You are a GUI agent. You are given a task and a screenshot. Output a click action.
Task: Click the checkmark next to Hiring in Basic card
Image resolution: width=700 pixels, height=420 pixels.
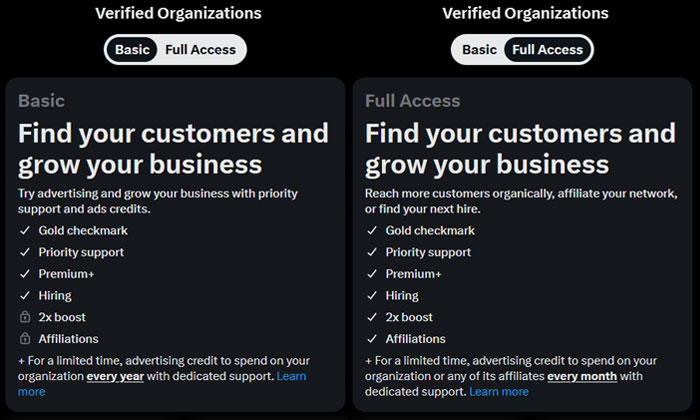pos(25,295)
